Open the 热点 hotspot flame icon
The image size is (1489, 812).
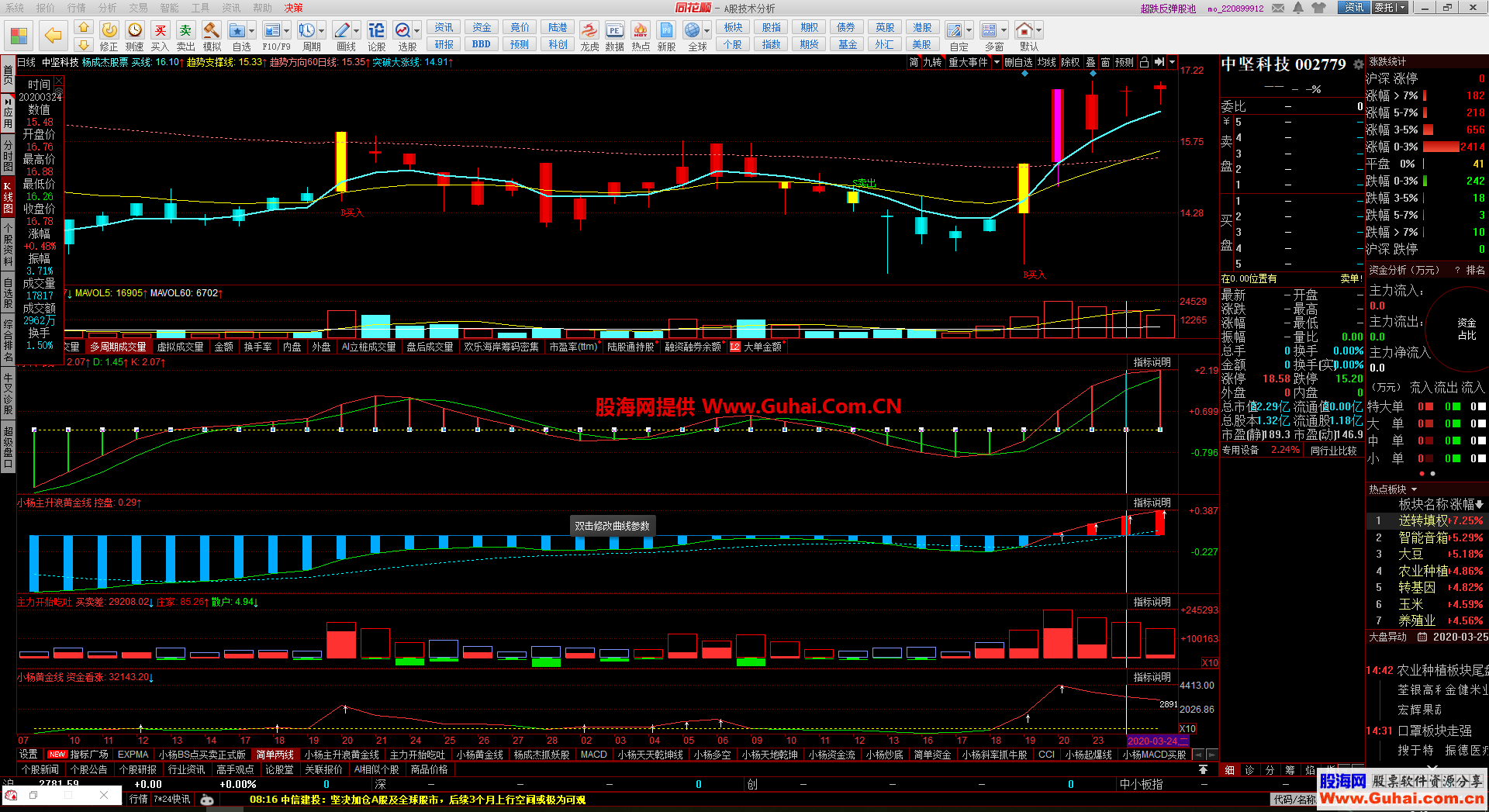click(641, 30)
